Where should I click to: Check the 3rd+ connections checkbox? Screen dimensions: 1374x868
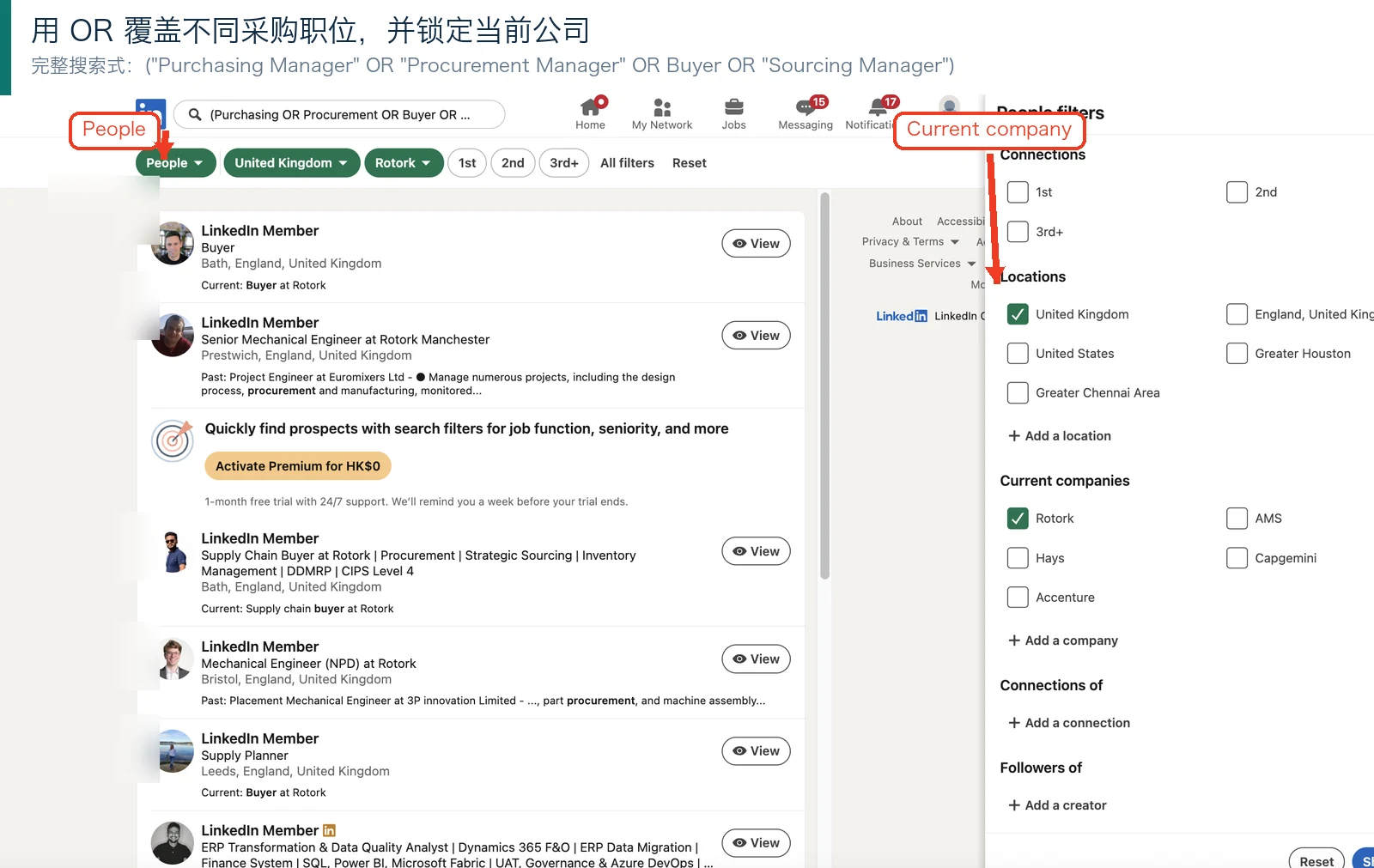pos(1018,232)
